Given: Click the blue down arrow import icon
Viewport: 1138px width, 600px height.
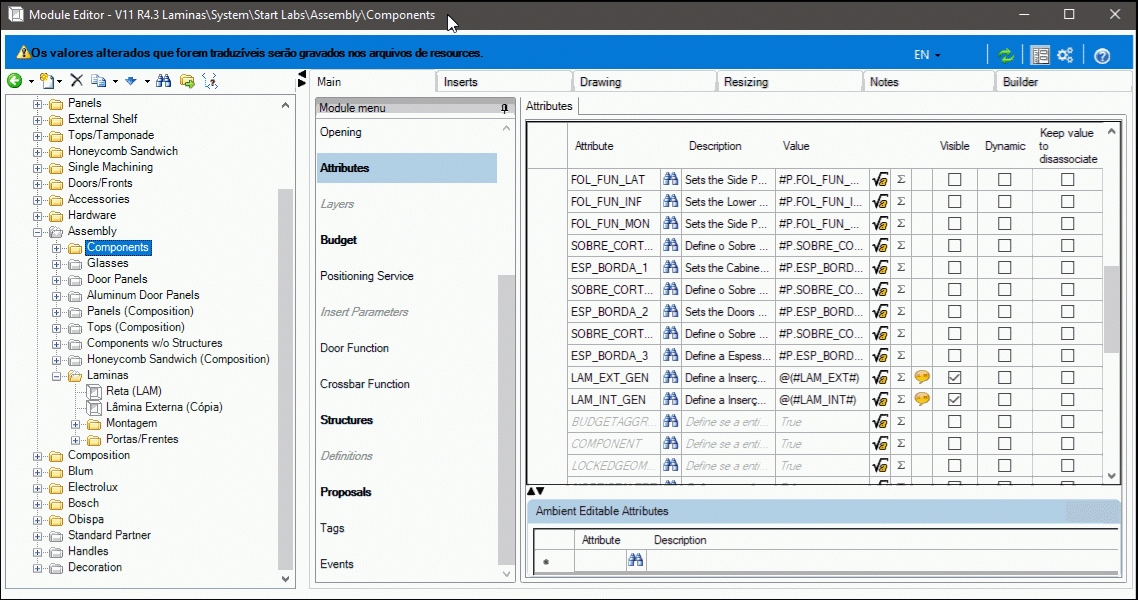Looking at the screenshot, I should coord(131,81).
